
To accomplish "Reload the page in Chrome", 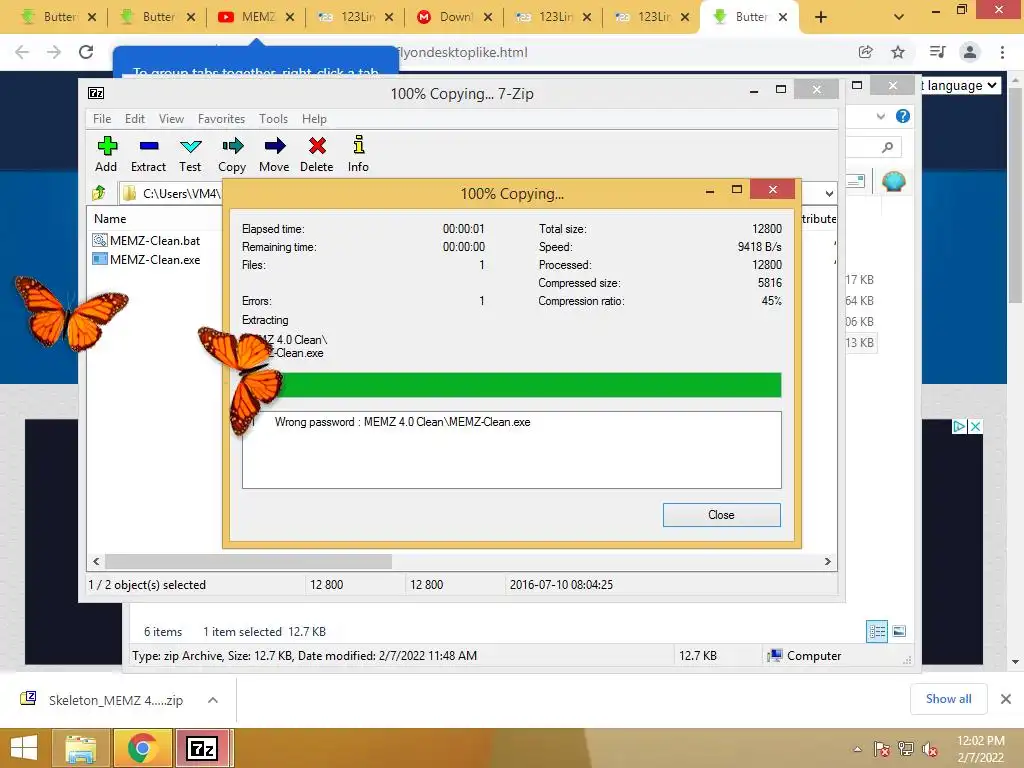I will 86,52.
